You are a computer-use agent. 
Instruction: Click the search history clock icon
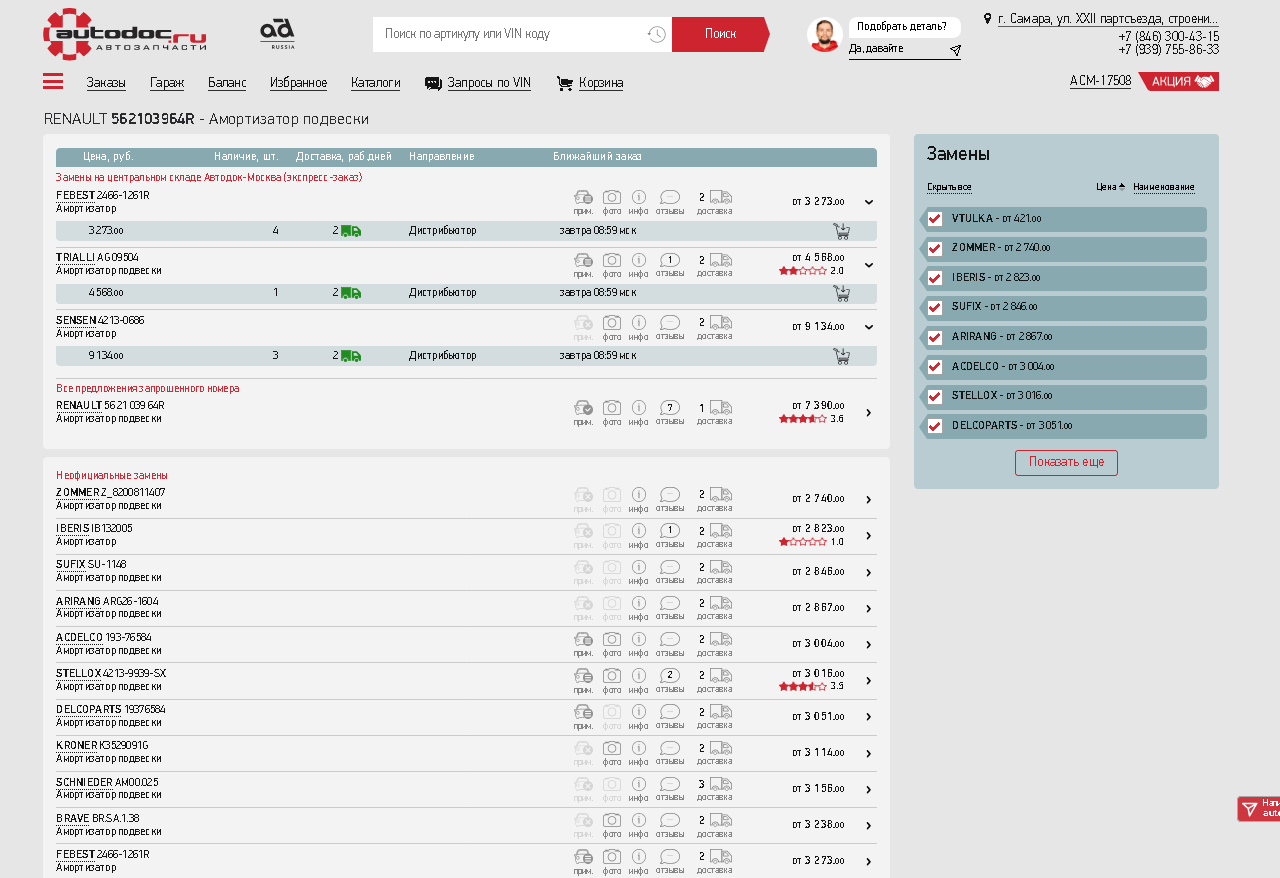[x=656, y=35]
